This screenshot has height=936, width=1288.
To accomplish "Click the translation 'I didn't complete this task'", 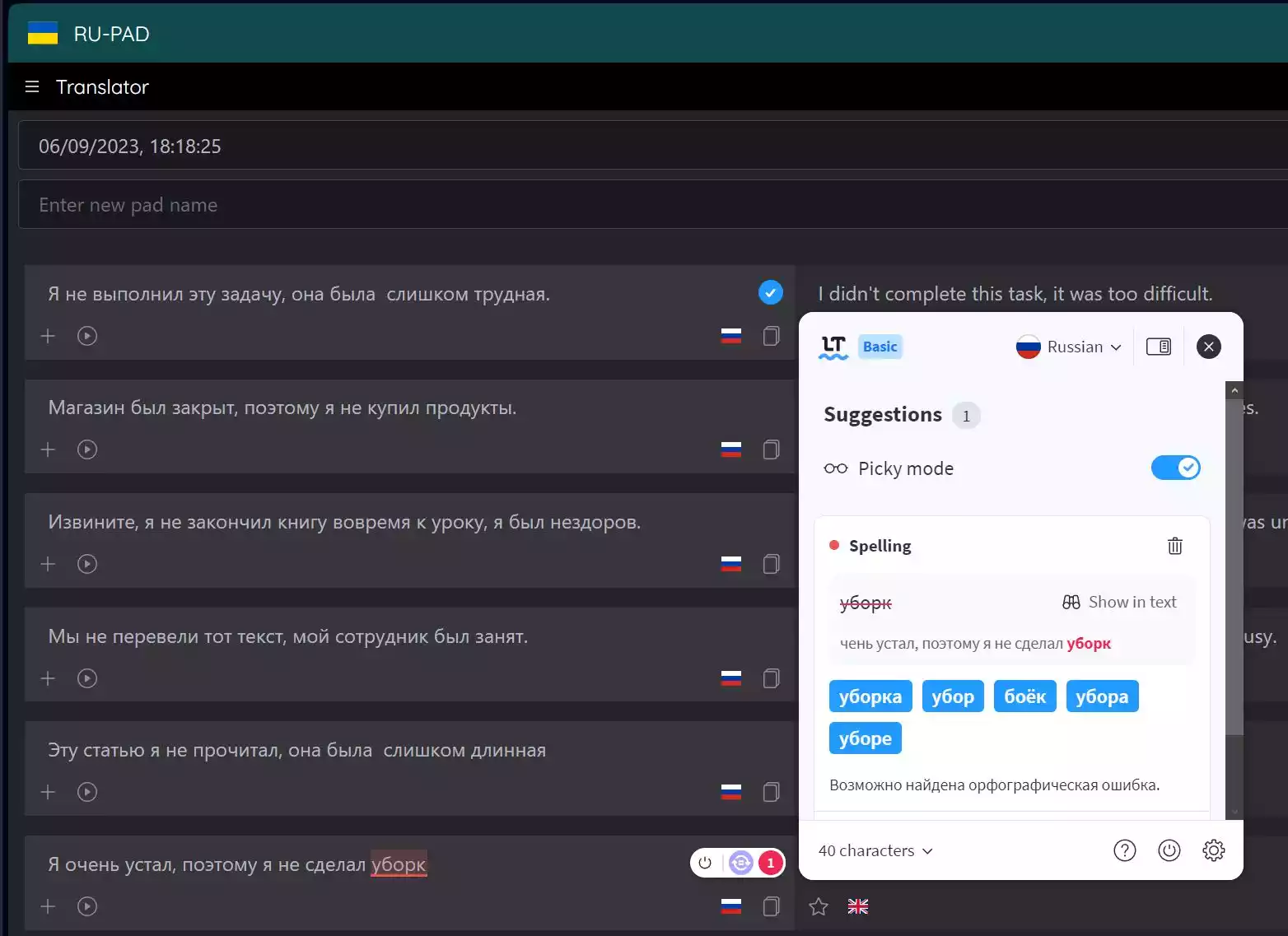I will pyautogui.click(x=1015, y=294).
